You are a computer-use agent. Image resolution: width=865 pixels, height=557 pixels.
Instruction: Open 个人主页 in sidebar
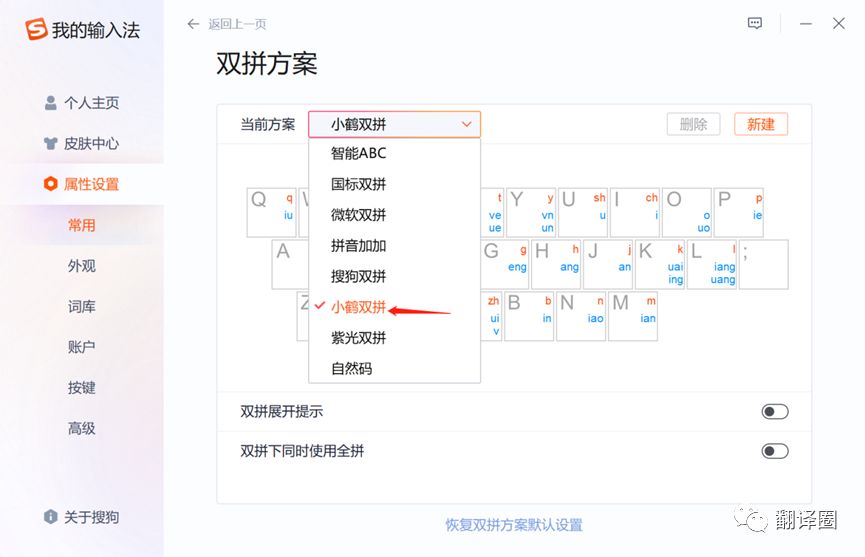click(x=82, y=103)
